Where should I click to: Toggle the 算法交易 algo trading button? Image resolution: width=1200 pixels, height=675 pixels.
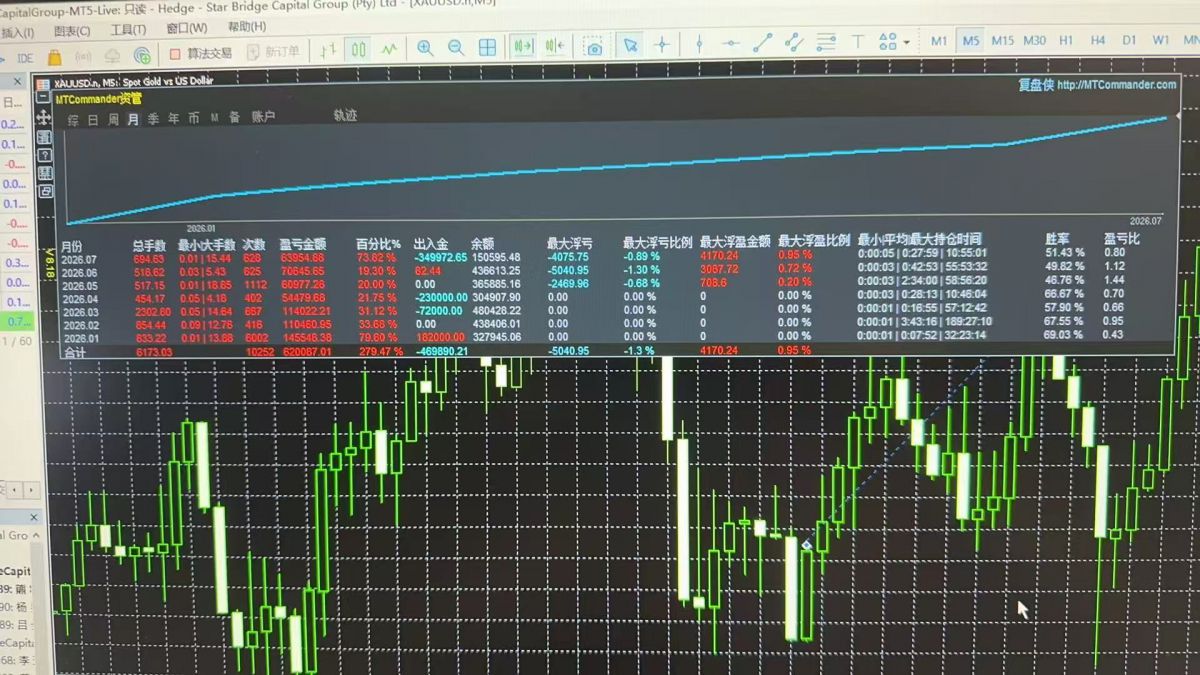tap(201, 53)
